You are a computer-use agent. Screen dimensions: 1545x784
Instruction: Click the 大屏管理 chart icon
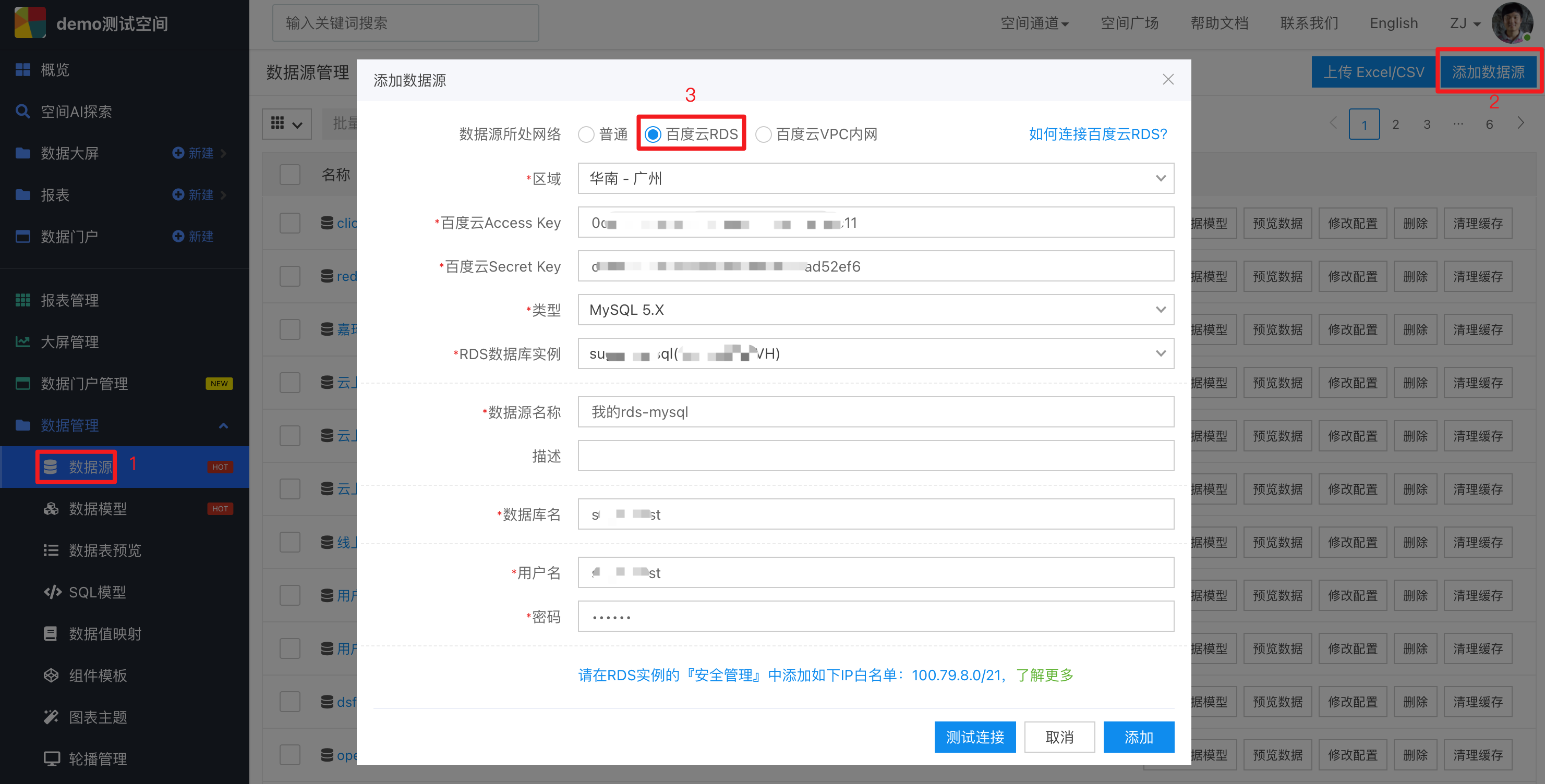(23, 341)
